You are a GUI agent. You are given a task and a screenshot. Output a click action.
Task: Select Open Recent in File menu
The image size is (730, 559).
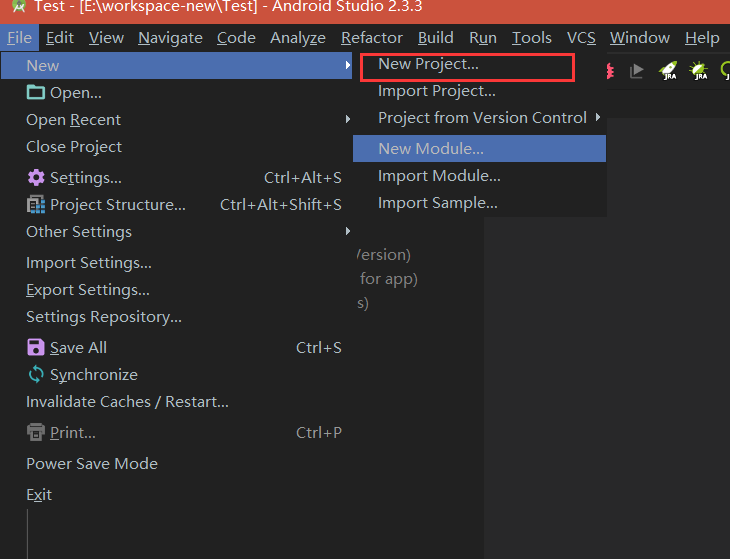(176, 120)
